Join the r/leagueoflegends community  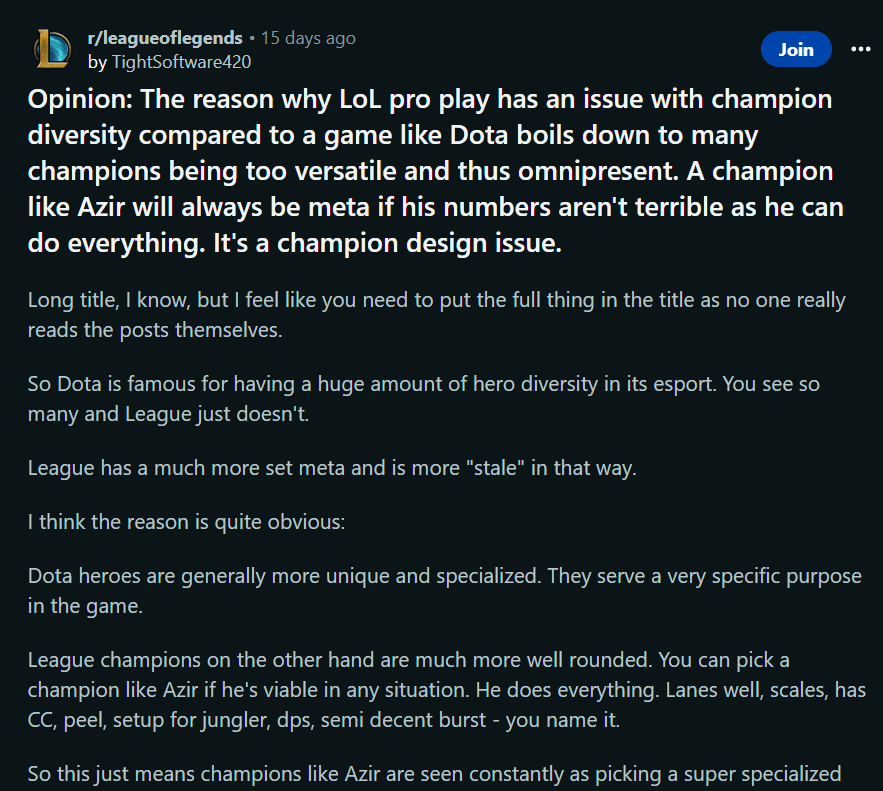pos(796,49)
